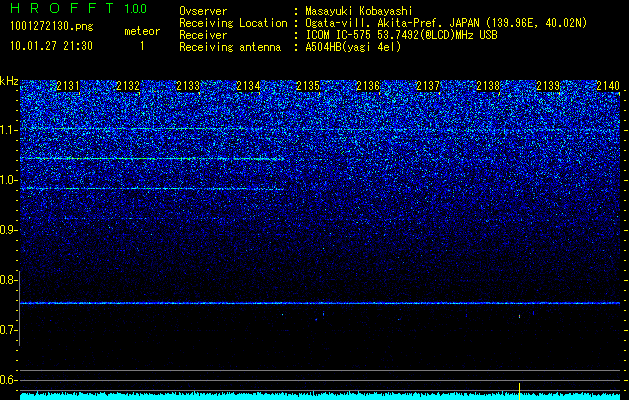The height and width of the screenshot is (400, 629).
Task: Select the filename 1001272130.png
Action: tap(52, 26)
